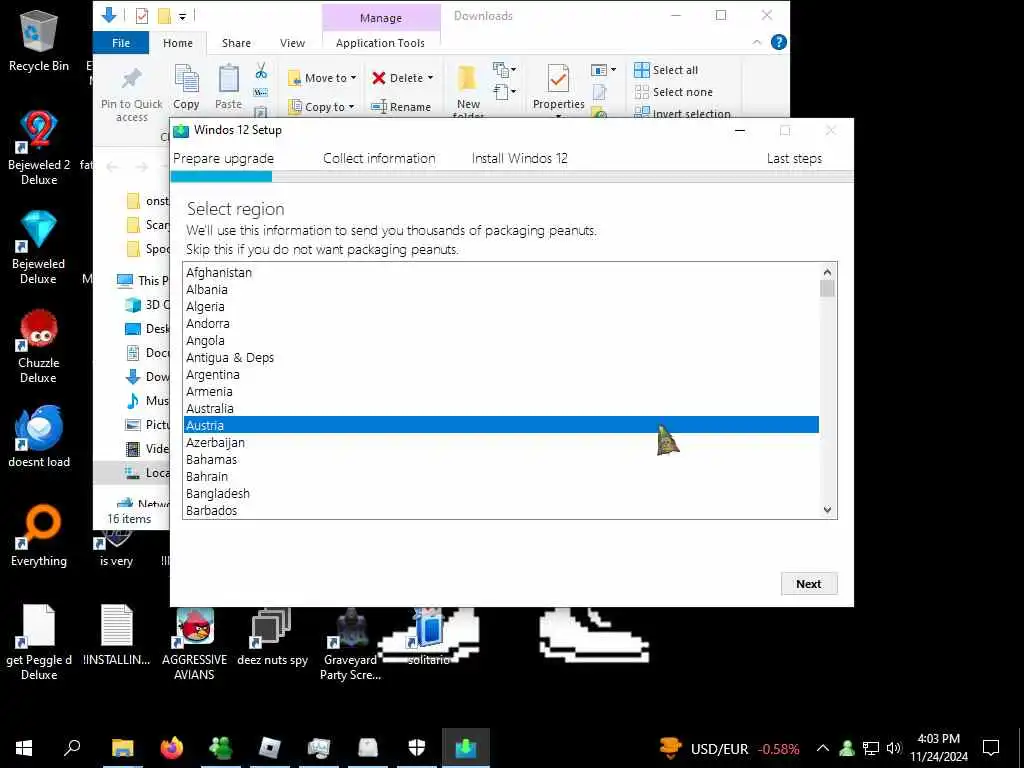Screen dimensions: 1024x768
Task: Launch AGGRESSIVE AVIANS desktop shortcut
Action: click(x=195, y=644)
